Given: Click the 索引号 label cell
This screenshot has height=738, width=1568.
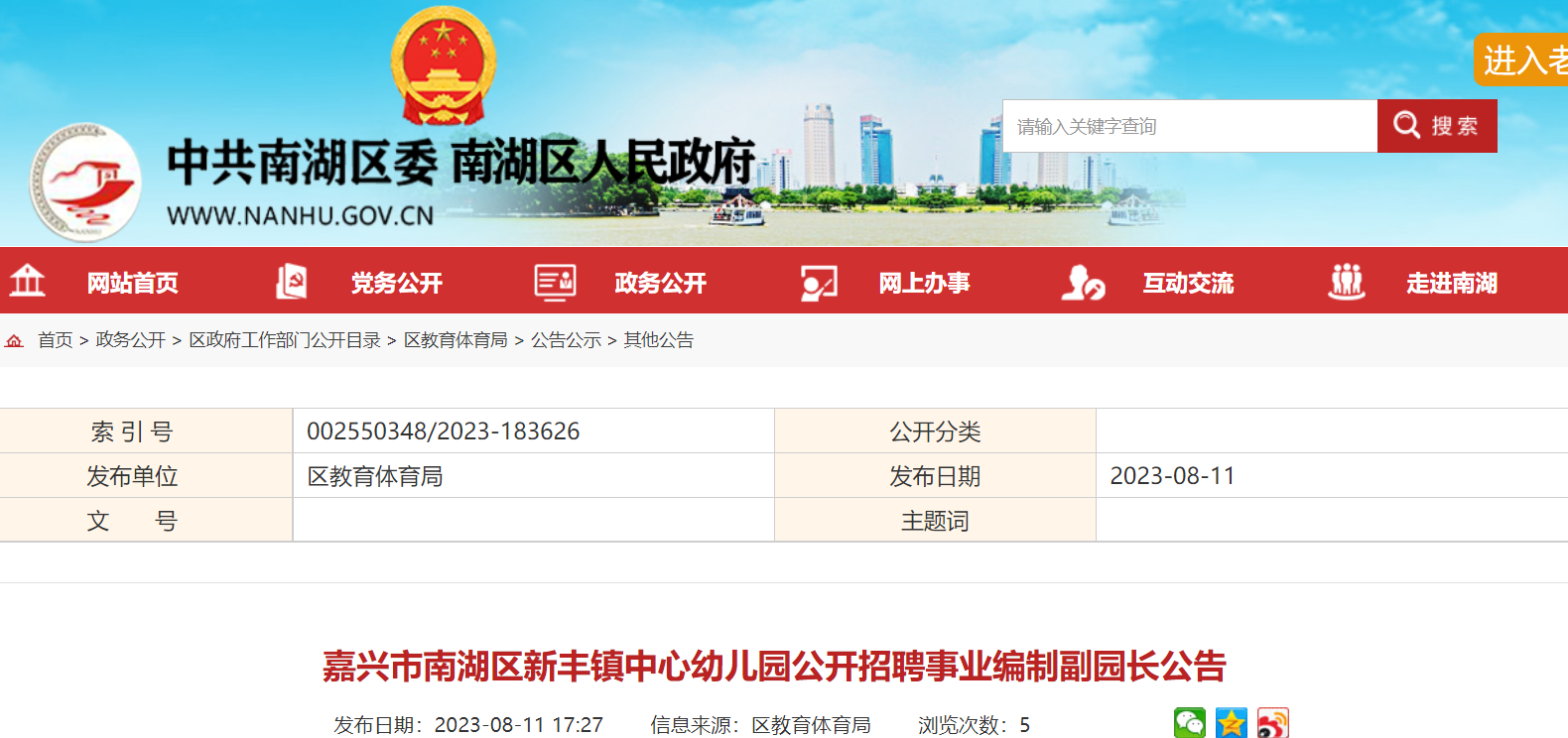Looking at the screenshot, I should pyautogui.click(x=146, y=431).
